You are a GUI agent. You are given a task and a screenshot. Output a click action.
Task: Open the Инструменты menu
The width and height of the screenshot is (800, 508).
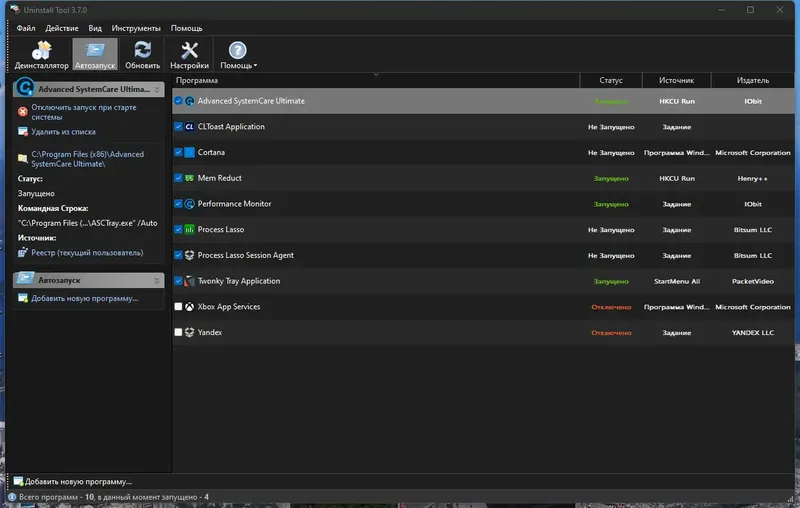136,28
